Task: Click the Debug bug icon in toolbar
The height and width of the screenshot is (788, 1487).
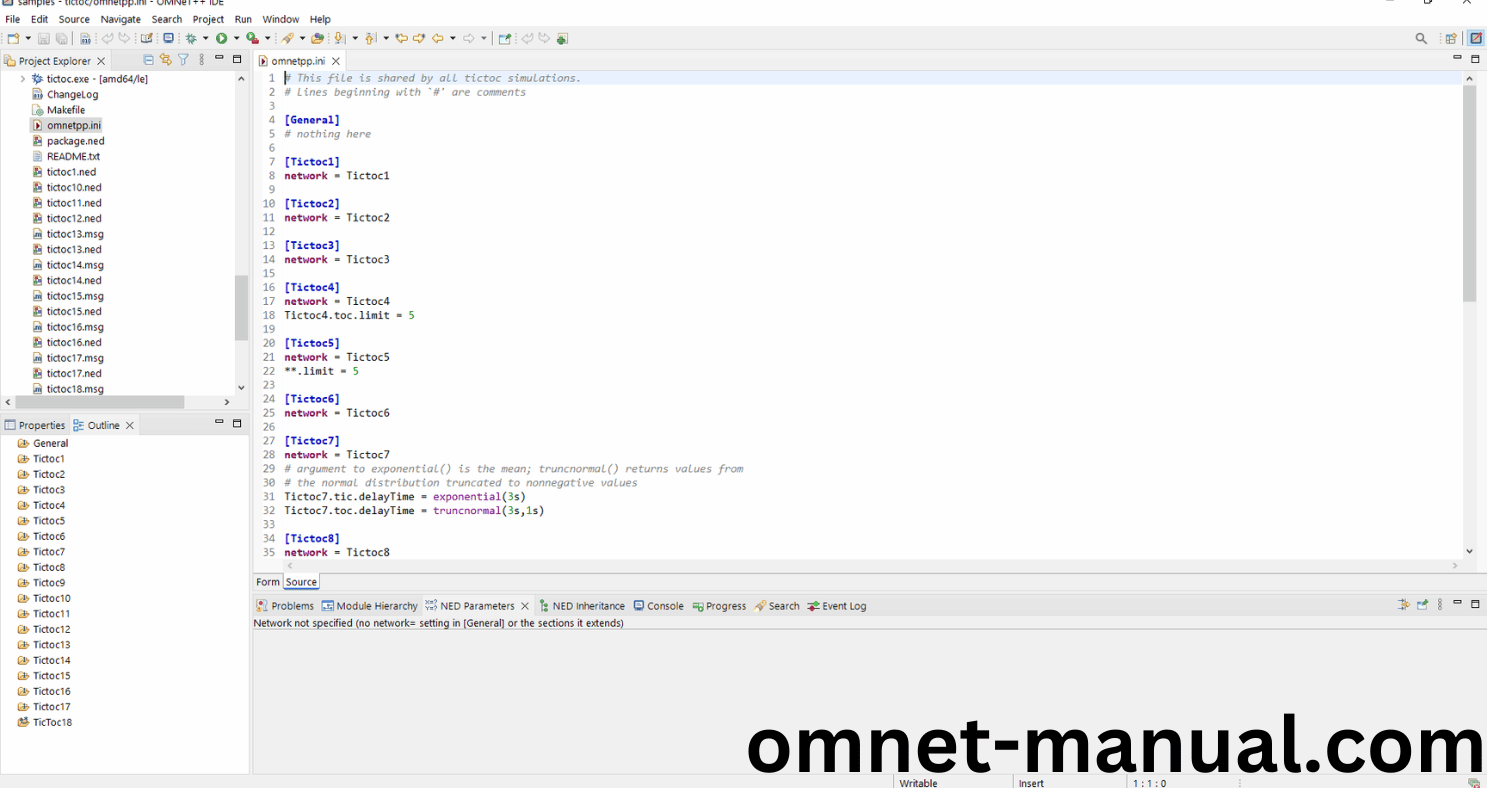Action: 191,39
